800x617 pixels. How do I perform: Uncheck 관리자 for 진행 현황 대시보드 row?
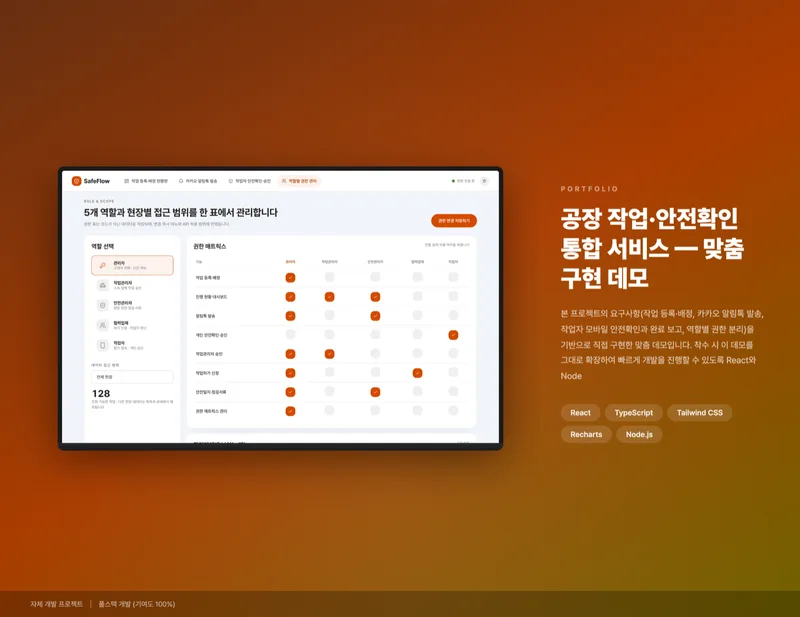[x=290, y=297]
